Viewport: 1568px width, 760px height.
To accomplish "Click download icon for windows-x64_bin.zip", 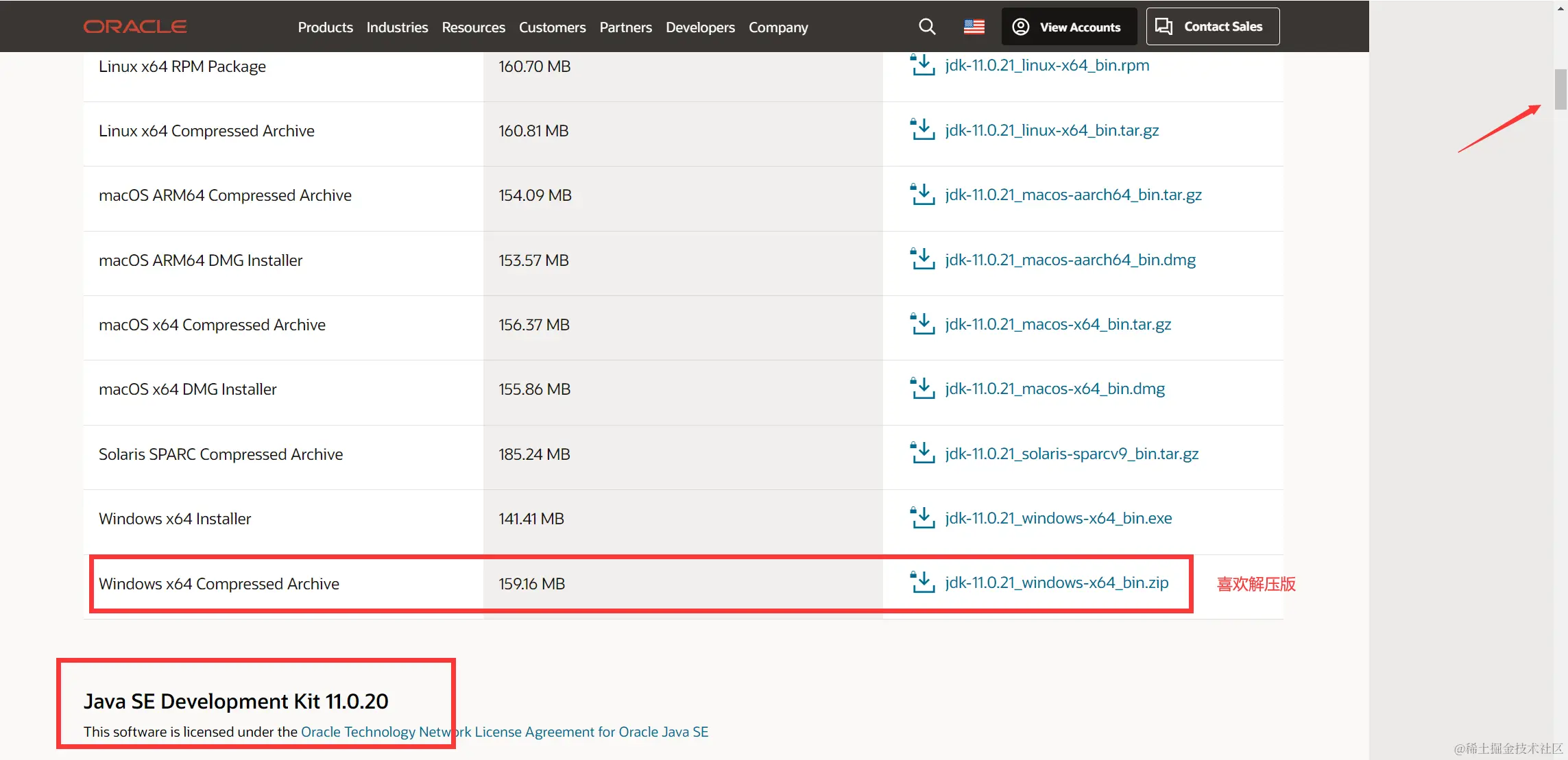I will click(922, 583).
